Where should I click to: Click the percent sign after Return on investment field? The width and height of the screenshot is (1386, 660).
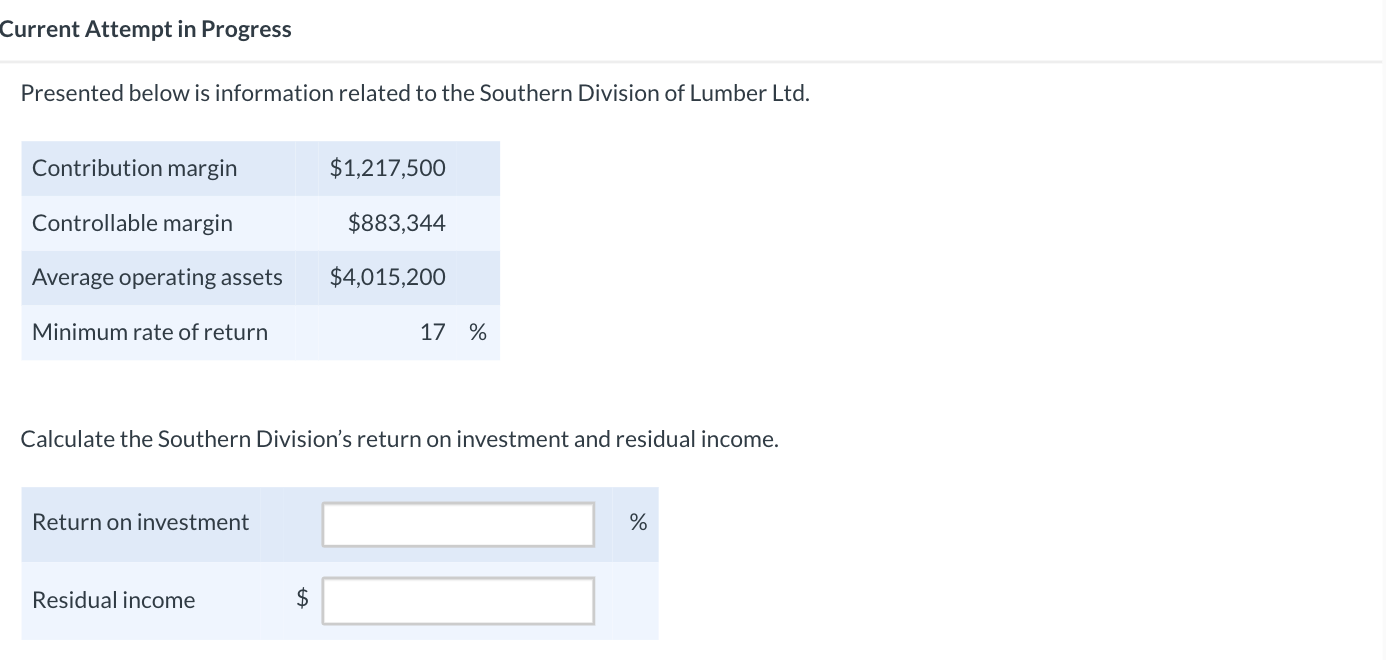(638, 522)
